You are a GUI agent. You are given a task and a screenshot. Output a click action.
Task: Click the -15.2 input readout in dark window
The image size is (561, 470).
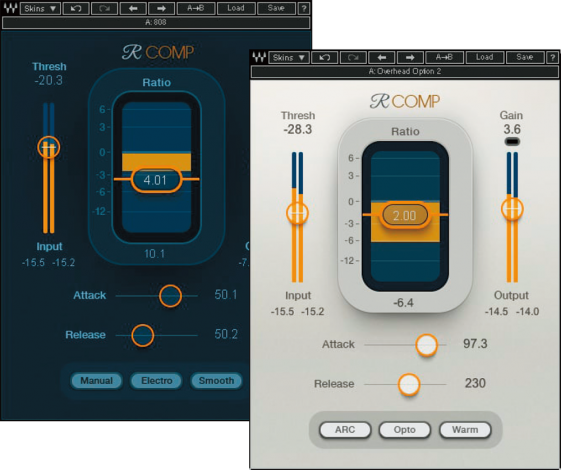tap(64, 263)
